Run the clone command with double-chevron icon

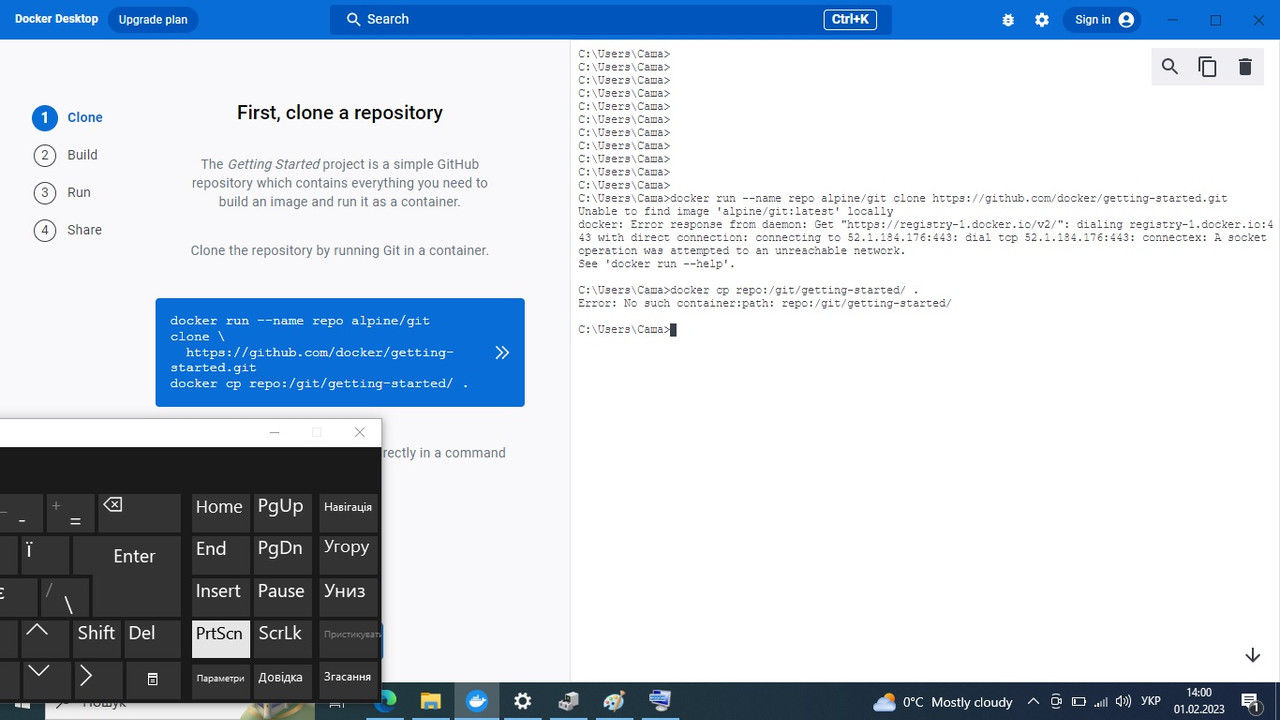(502, 352)
